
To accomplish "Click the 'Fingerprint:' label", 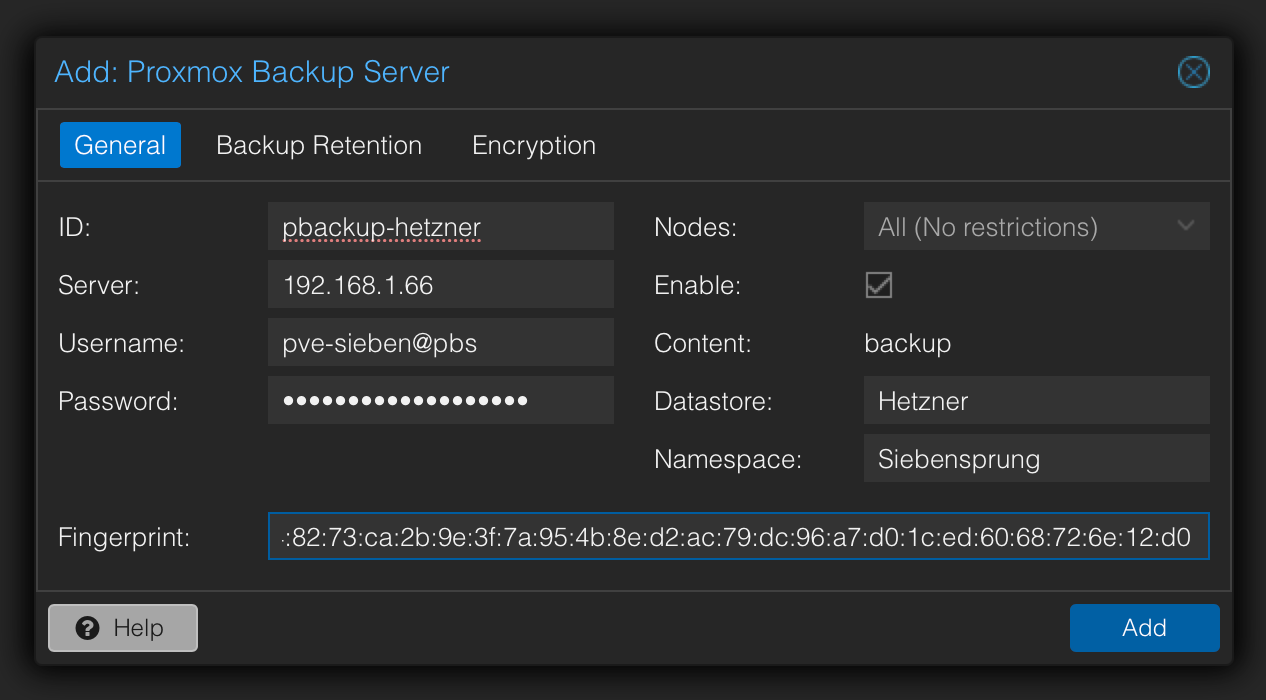I will tap(124, 537).
